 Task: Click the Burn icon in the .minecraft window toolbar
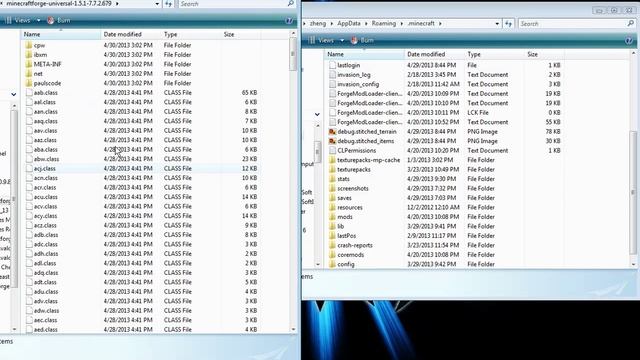pyautogui.click(x=354, y=40)
